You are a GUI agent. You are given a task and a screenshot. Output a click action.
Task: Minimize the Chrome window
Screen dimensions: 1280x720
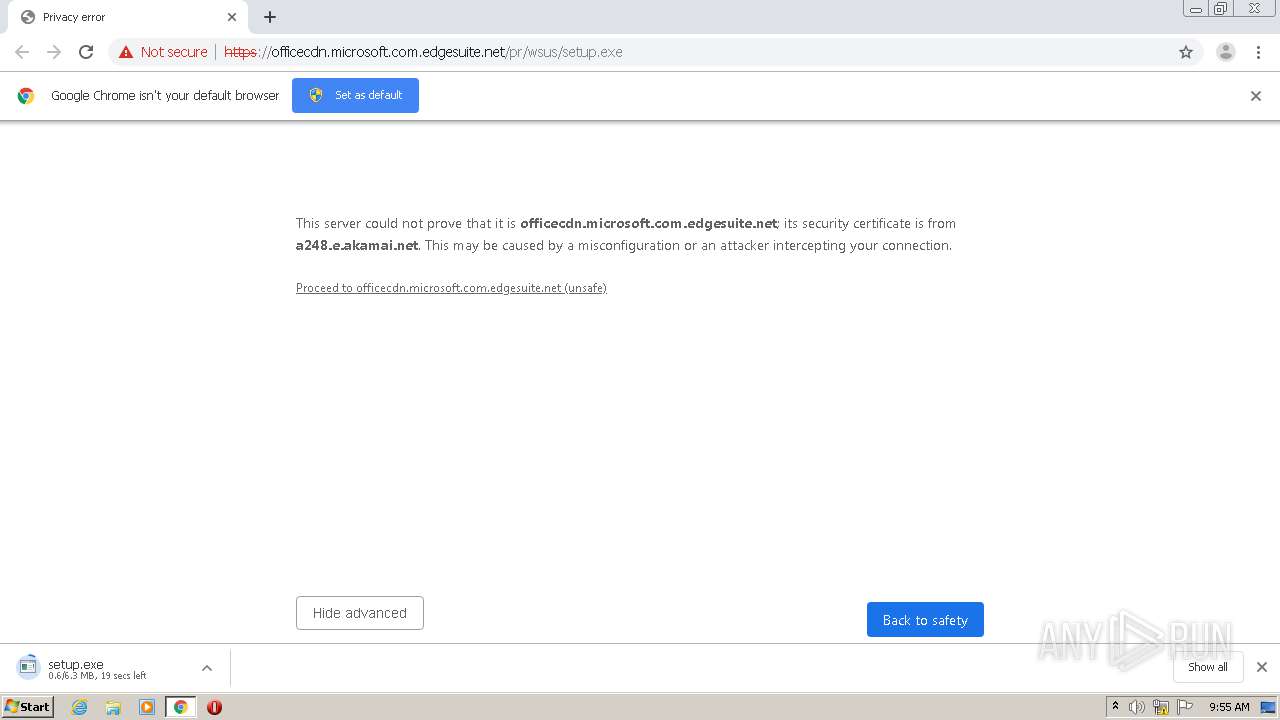[x=1196, y=9]
